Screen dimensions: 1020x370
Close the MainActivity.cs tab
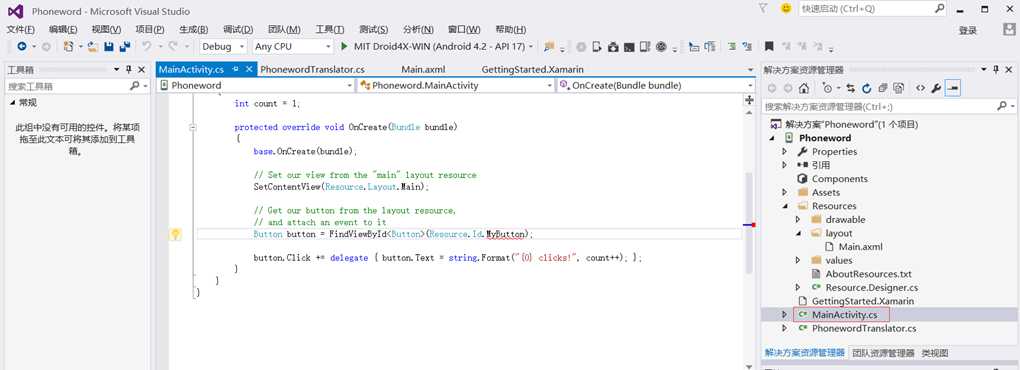pyautogui.click(x=250, y=69)
